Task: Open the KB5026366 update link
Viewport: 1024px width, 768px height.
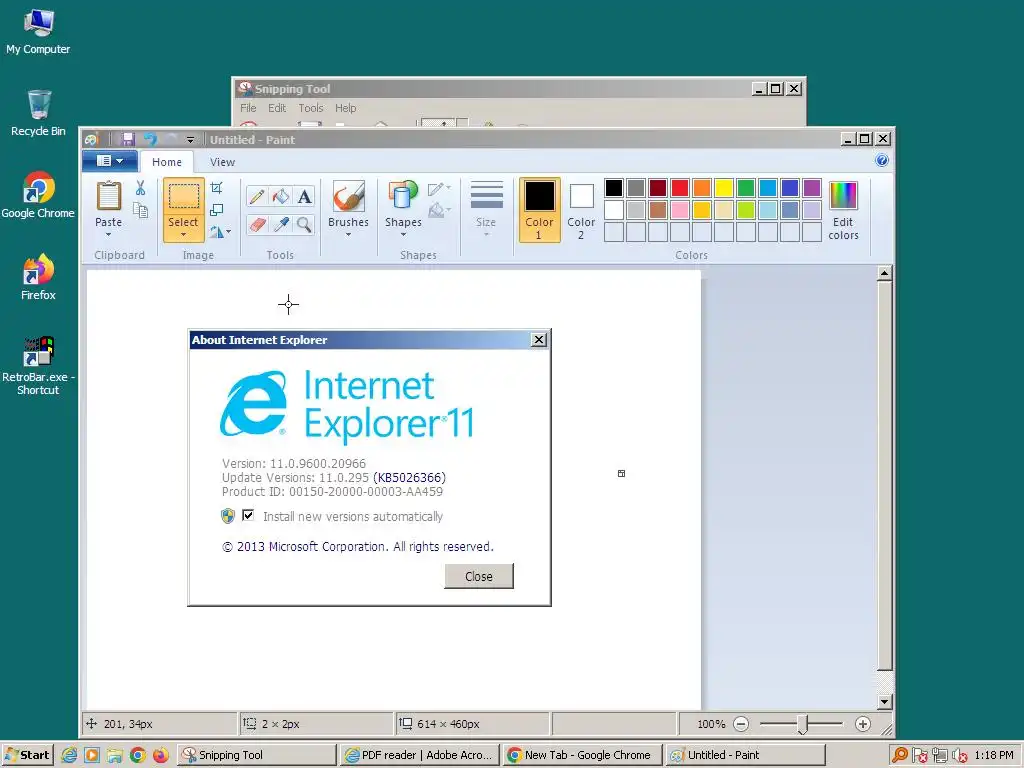Action: tap(409, 477)
